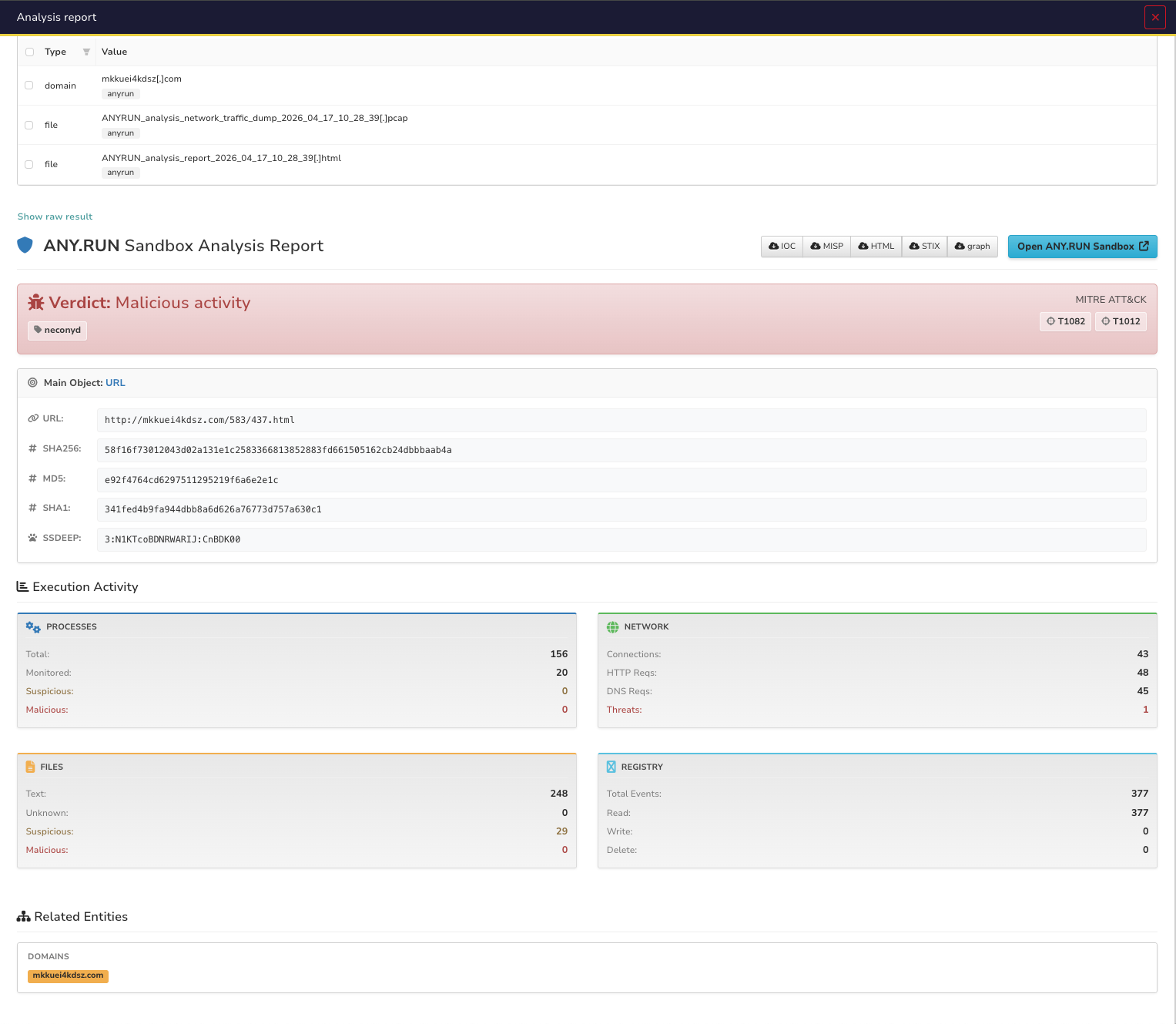Open the graph export

[973, 247]
